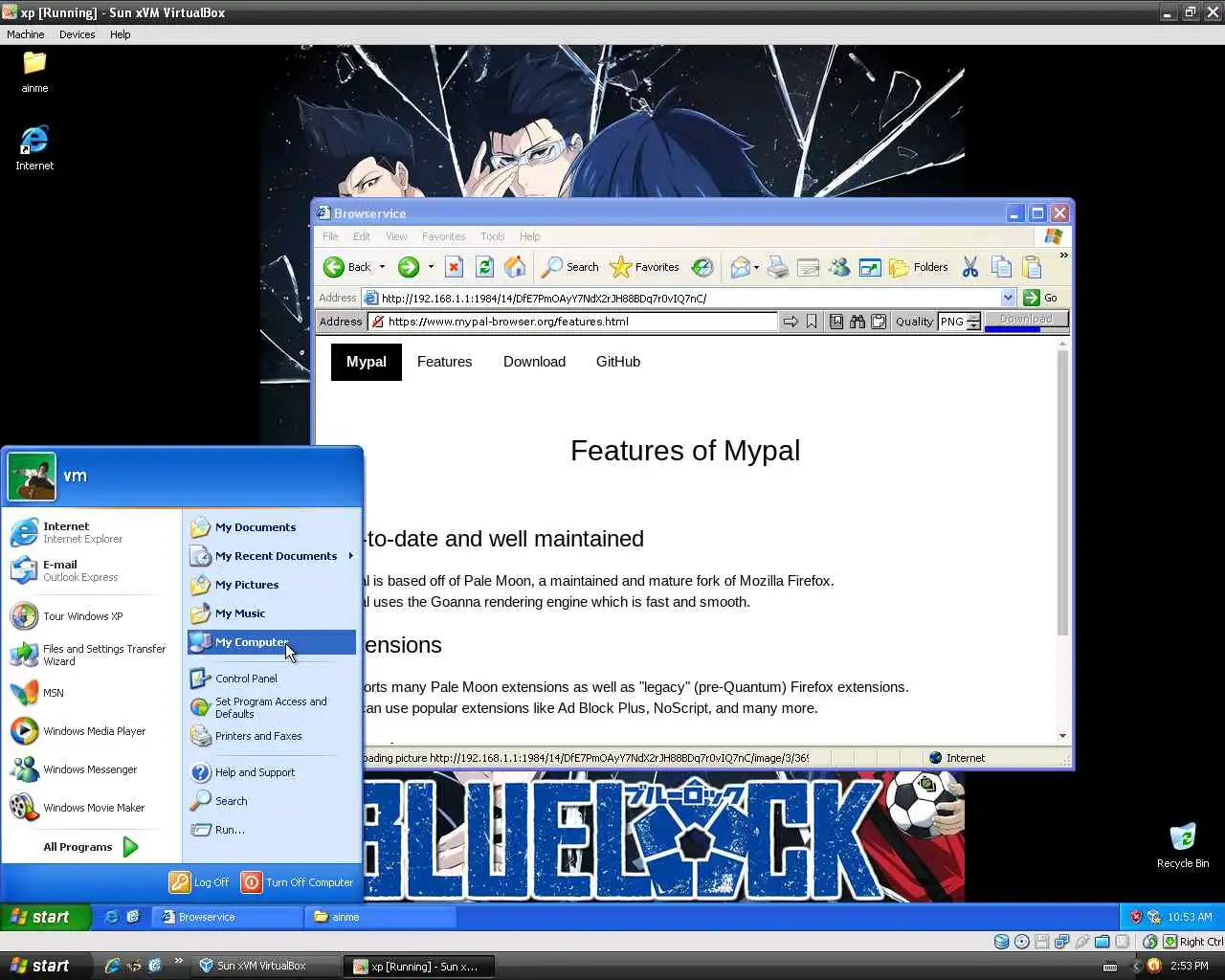Open the Folders toolbar button
The image size is (1225, 980).
tap(919, 267)
